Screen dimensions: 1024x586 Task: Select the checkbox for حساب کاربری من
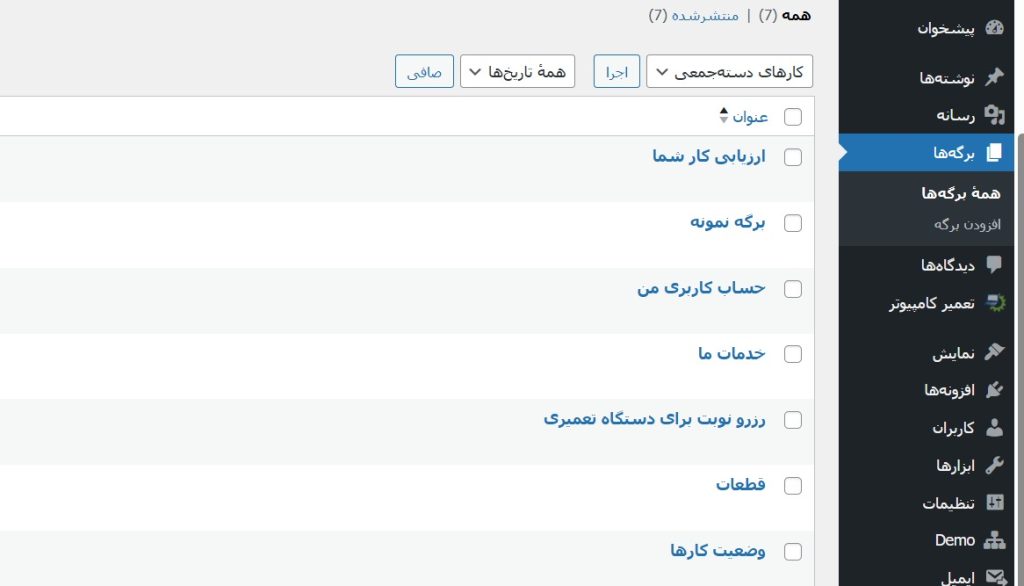[793, 289]
